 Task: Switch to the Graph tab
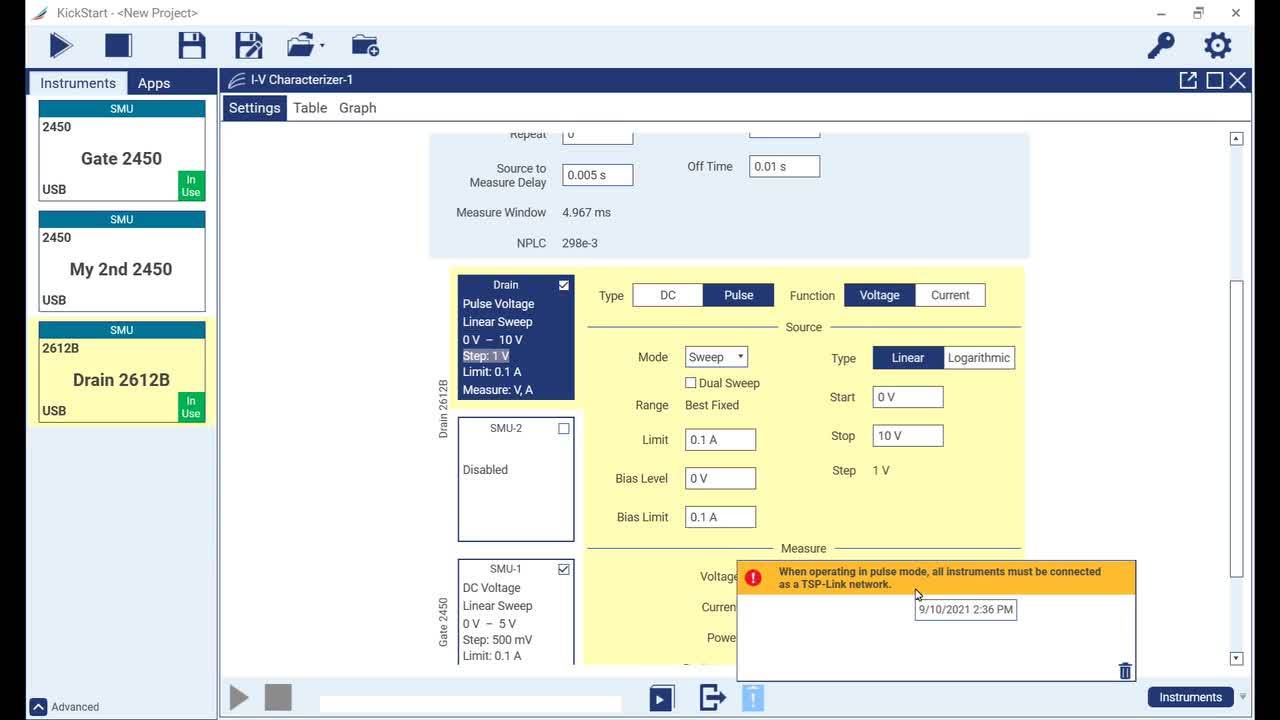click(x=357, y=108)
